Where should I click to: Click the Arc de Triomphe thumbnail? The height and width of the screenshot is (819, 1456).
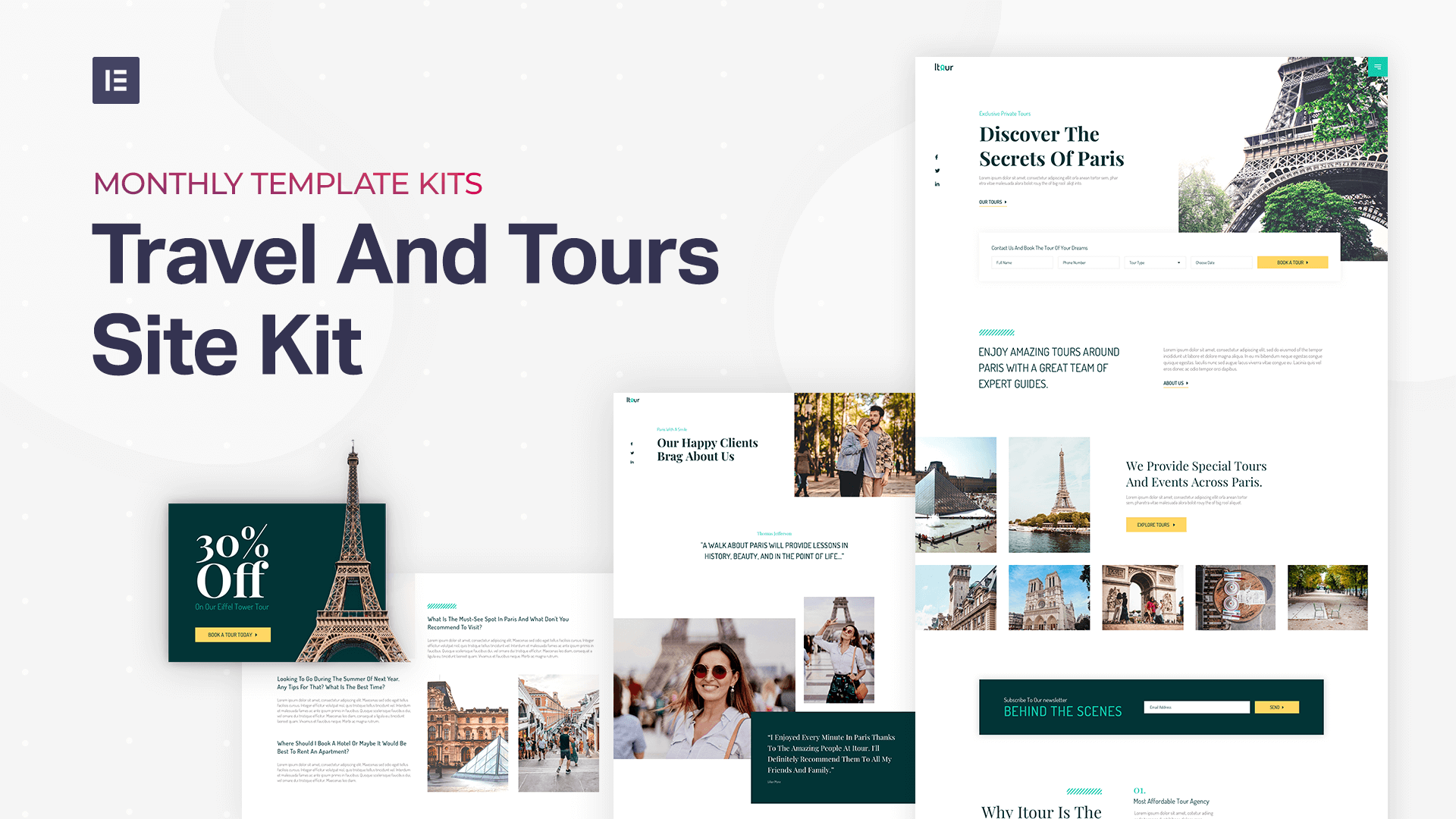[x=1142, y=598]
